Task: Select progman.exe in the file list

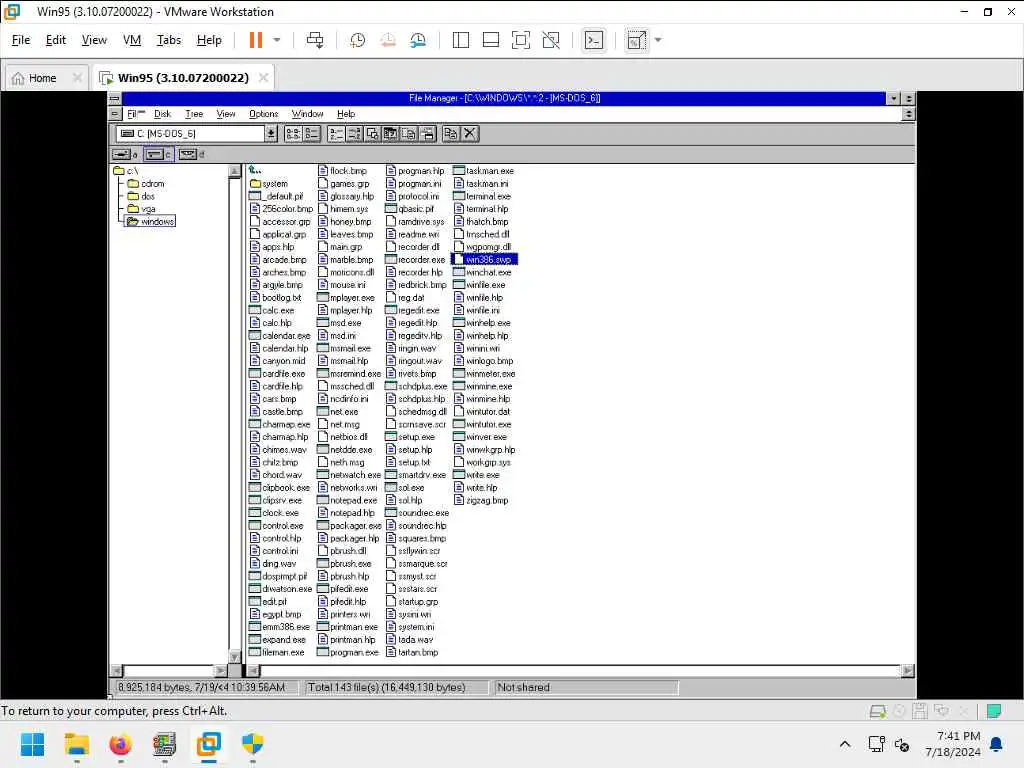Action: [348, 652]
